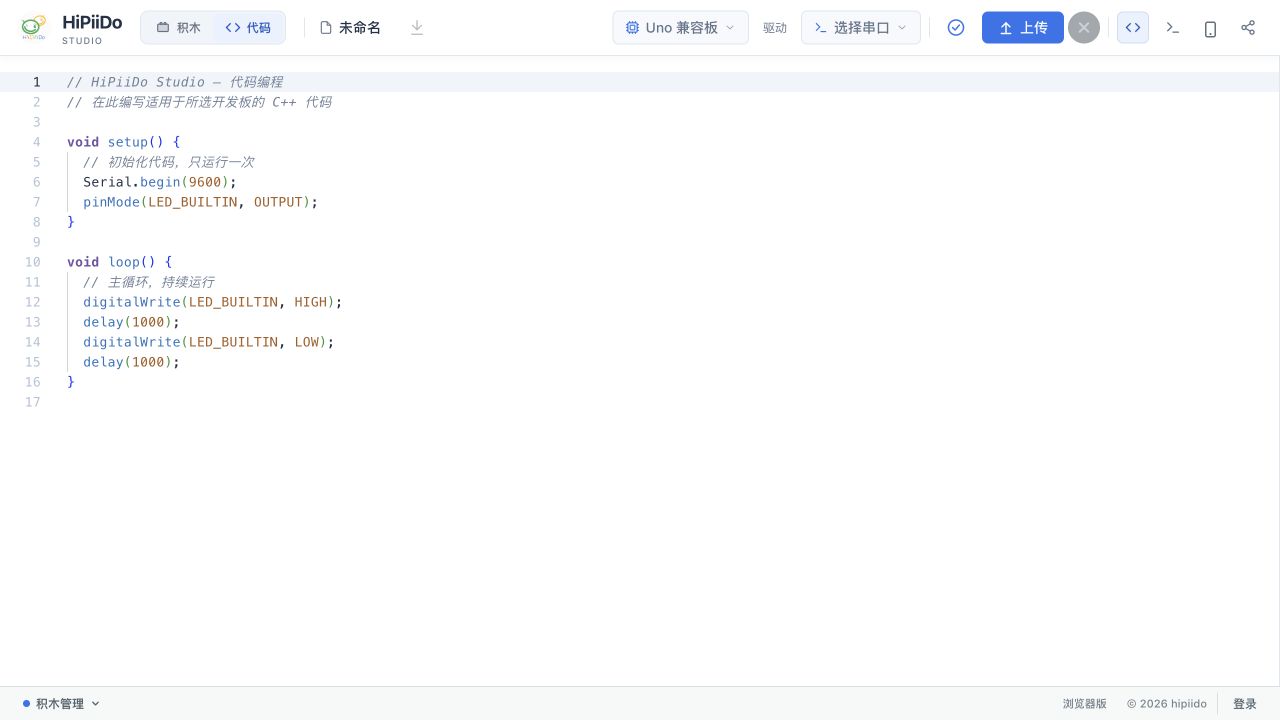Click the delay(1000); on line 13
The image size is (1280, 720).
pyautogui.click(x=131, y=322)
